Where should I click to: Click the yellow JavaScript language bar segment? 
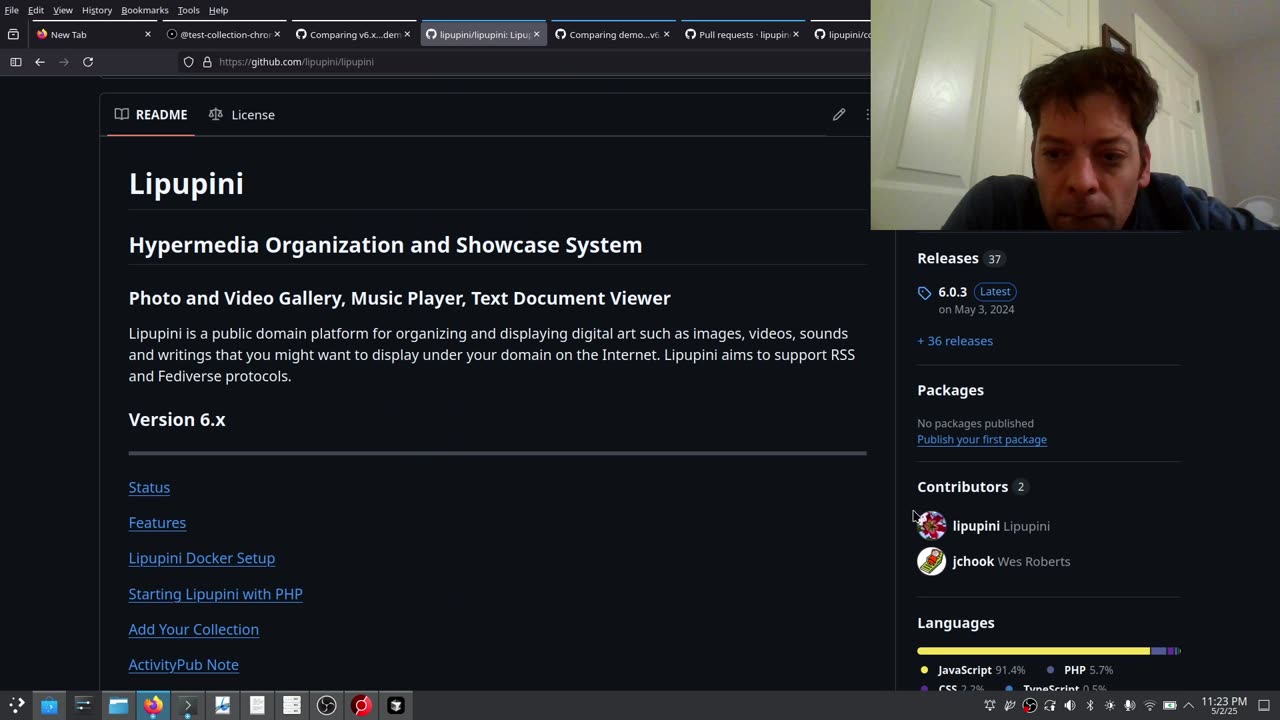coord(1034,651)
